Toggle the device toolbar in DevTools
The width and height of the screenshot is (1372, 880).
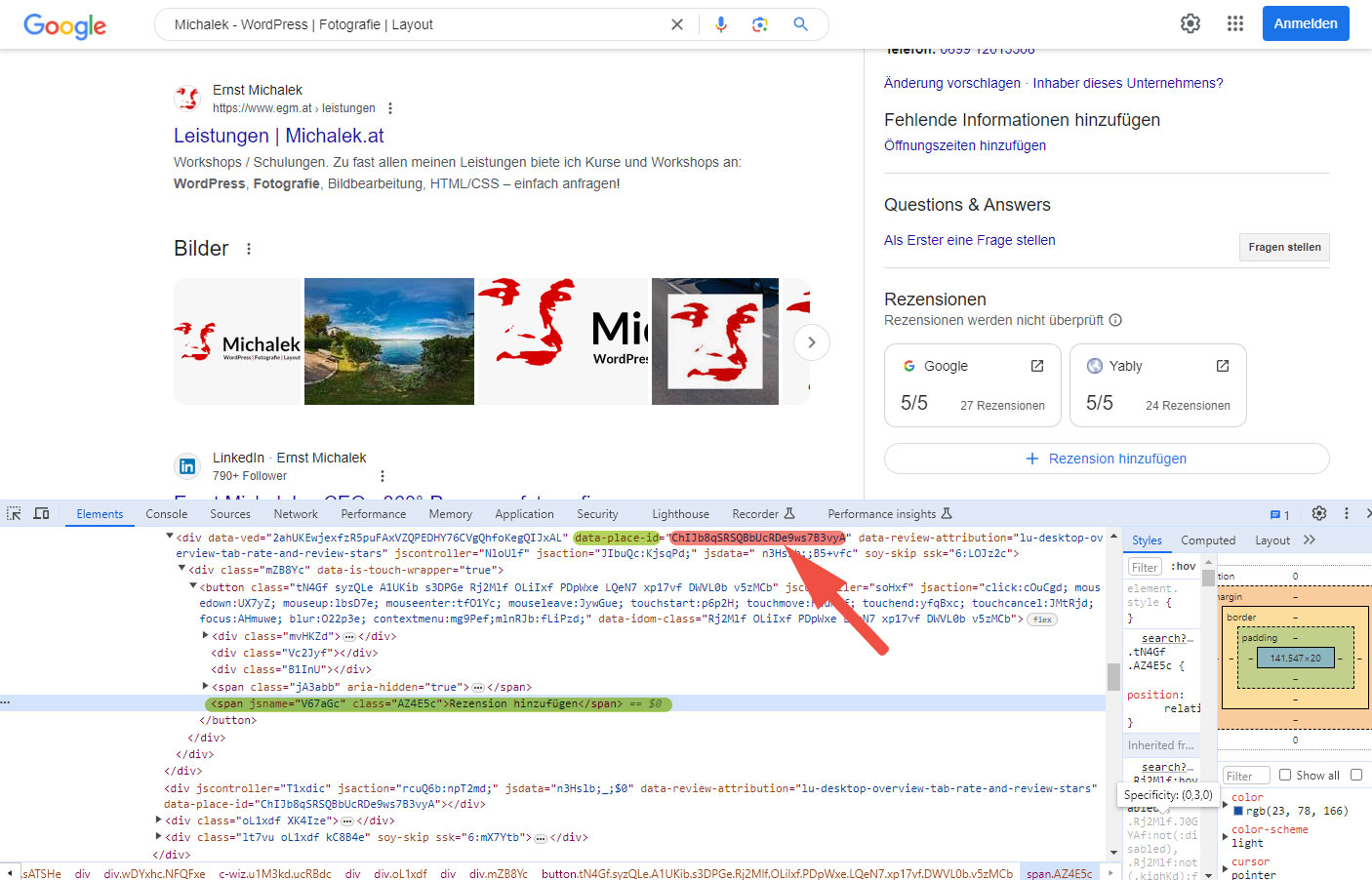41,513
